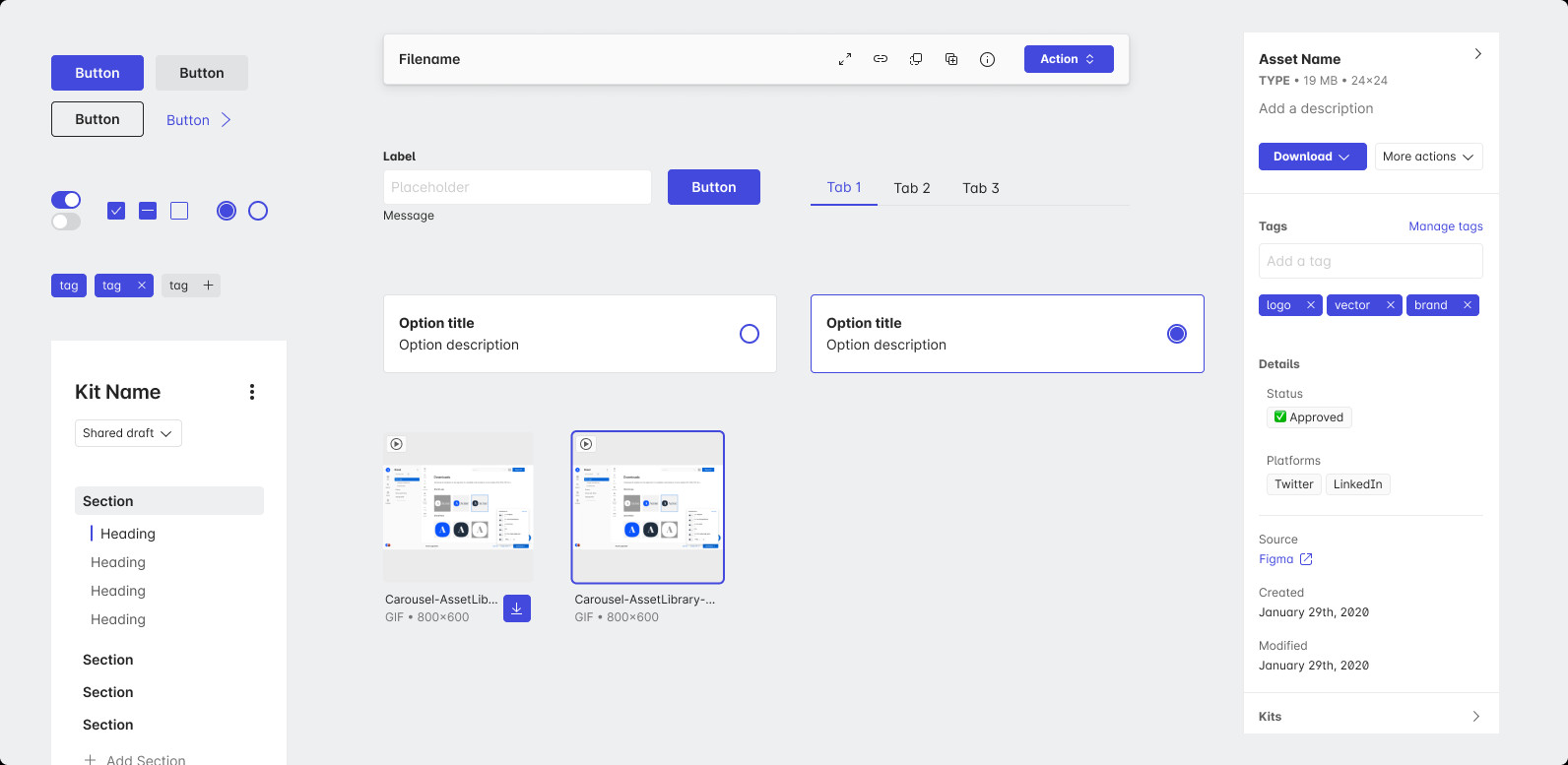
Task: Open the Shared draft dropdown
Action: 128,433
